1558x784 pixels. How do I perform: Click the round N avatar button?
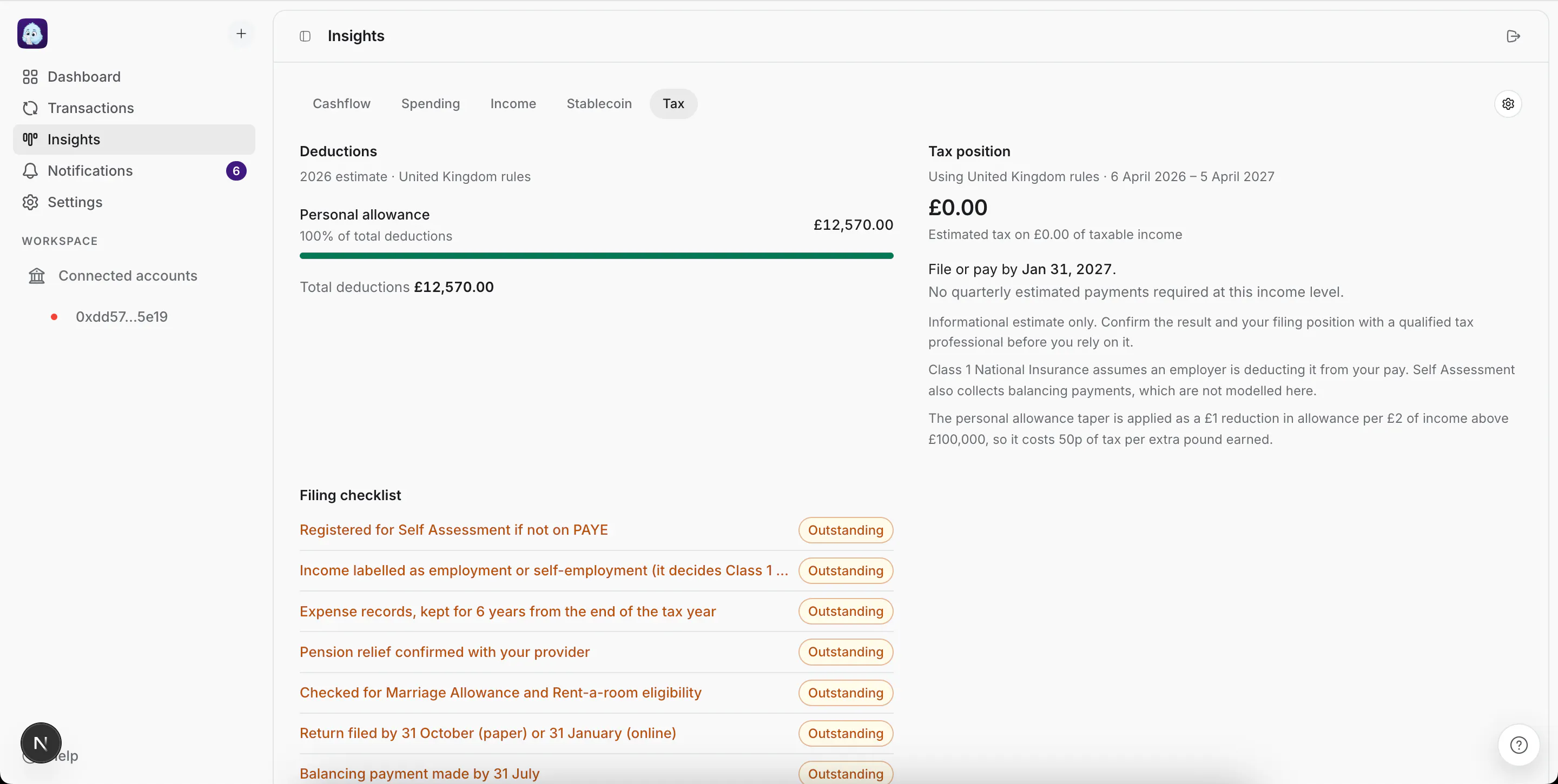[x=41, y=743]
